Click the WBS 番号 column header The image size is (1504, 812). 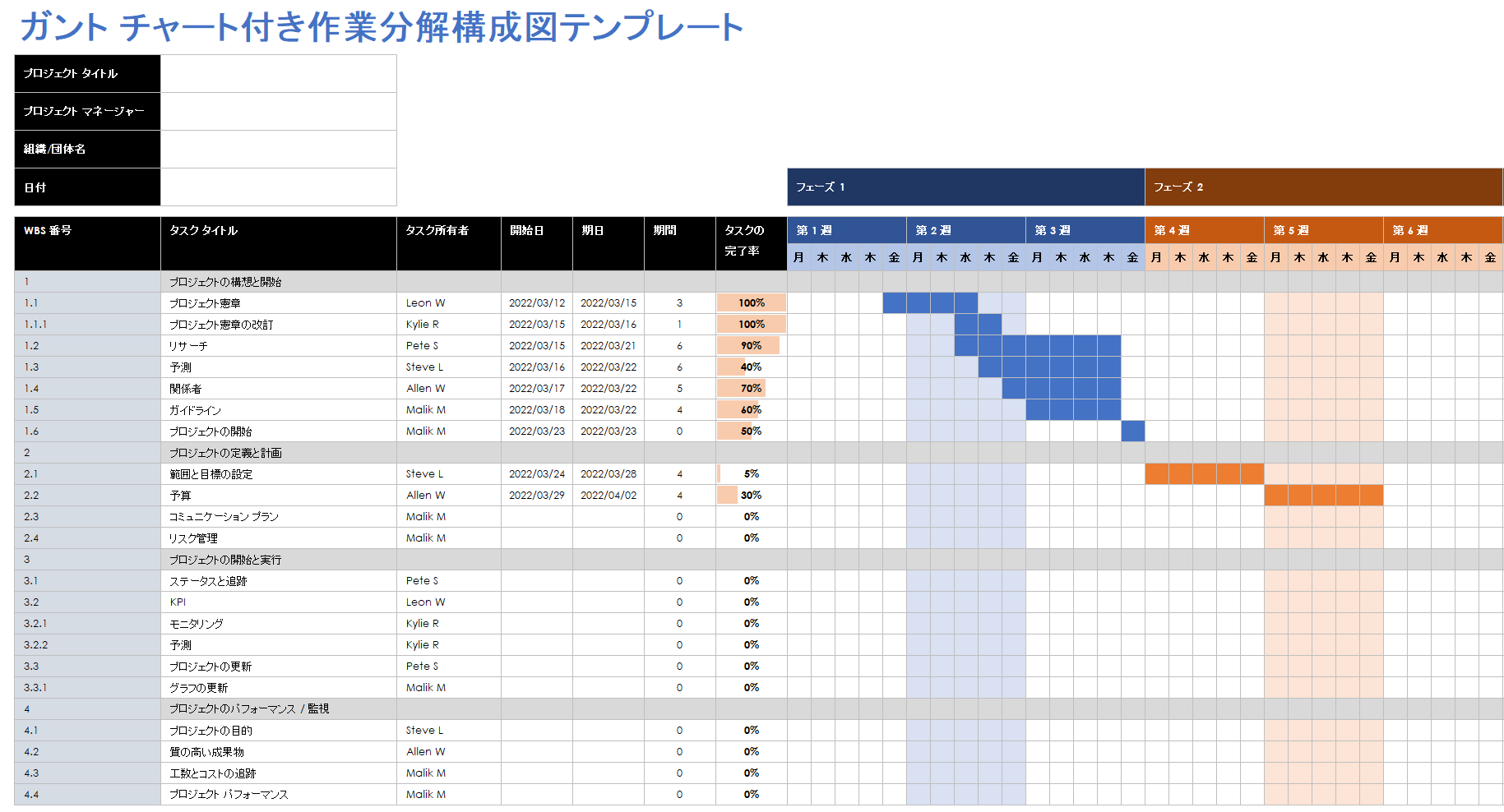point(88,243)
